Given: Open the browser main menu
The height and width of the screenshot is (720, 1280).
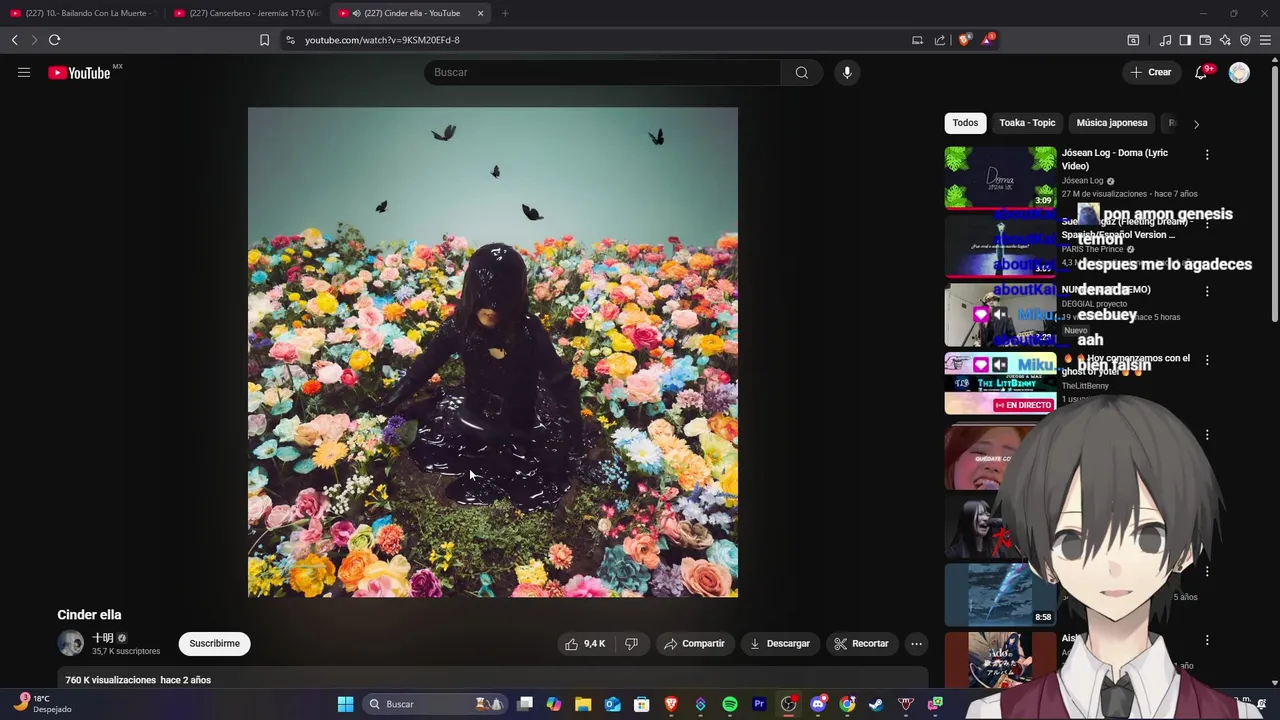Looking at the screenshot, I should [x=1265, y=40].
